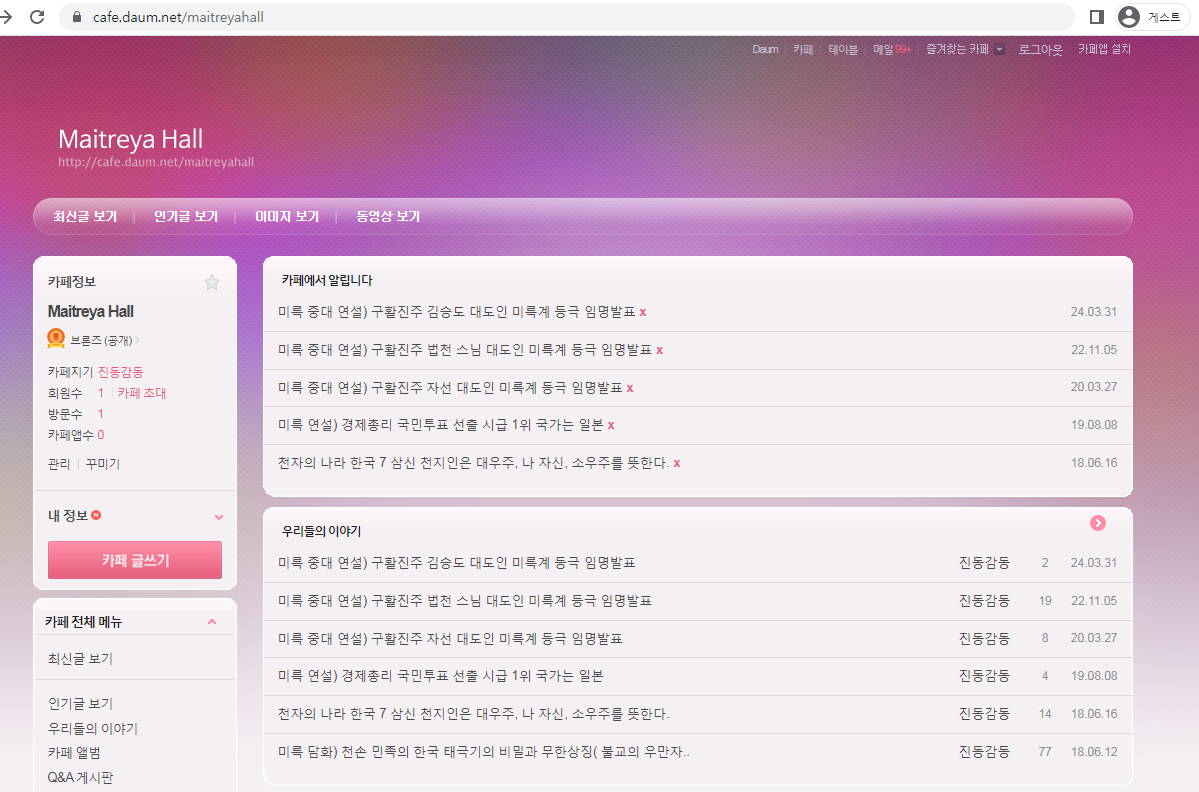
Task: Open notice 천자의 나라 한국 7 삼신 post
Action: 473,463
